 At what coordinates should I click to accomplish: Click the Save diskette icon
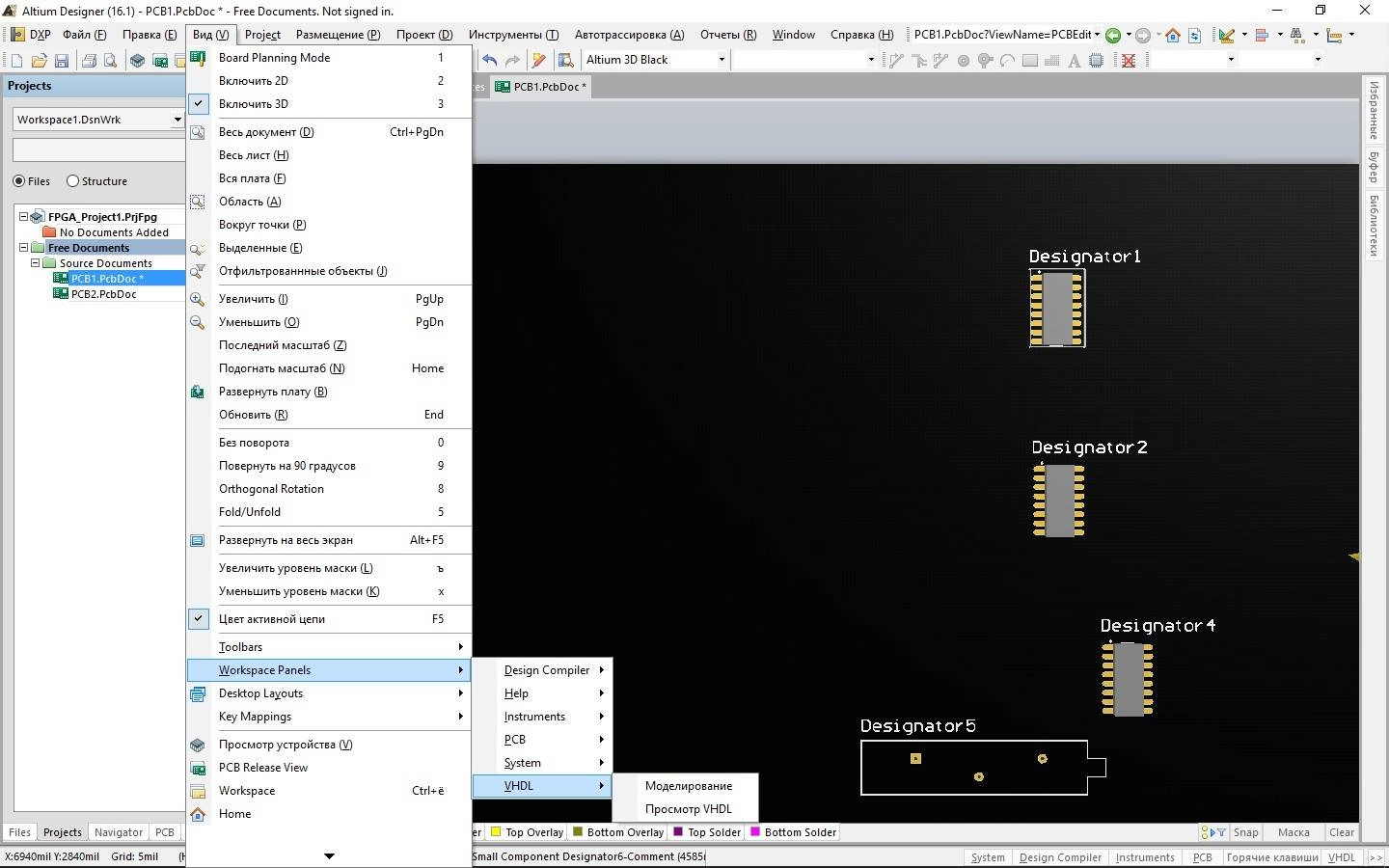pyautogui.click(x=62, y=61)
